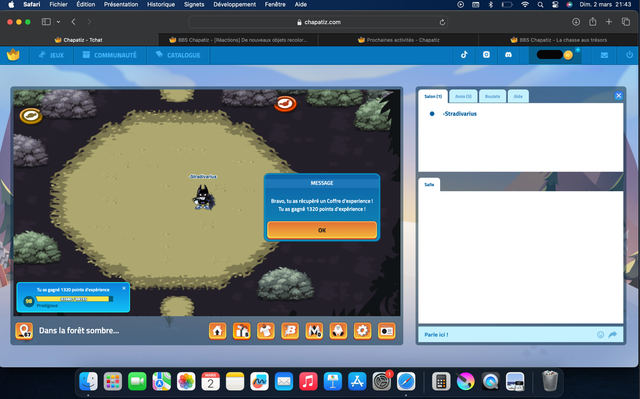
Task: Click the text 'Dans la forêt sombre...'
Action: pos(79,330)
